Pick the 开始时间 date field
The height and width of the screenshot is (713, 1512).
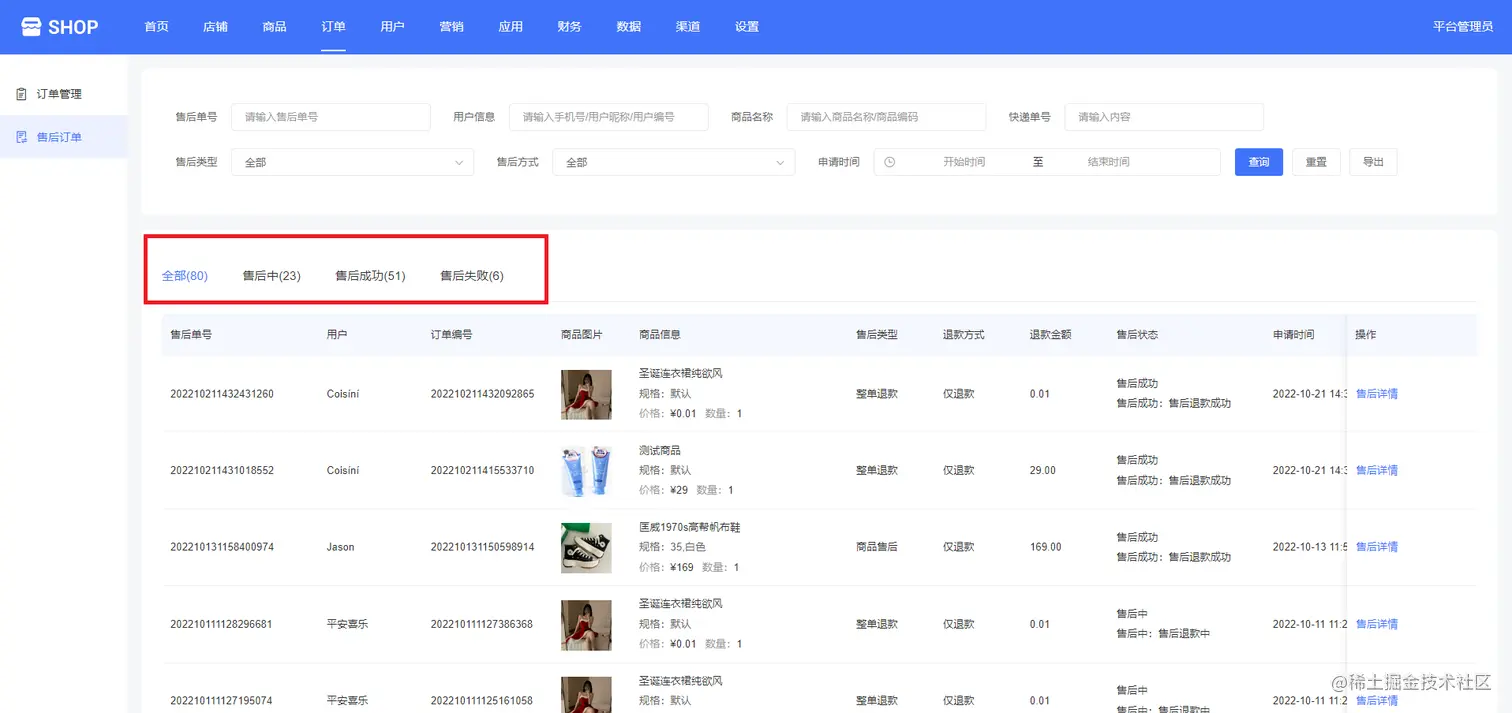(x=963, y=162)
